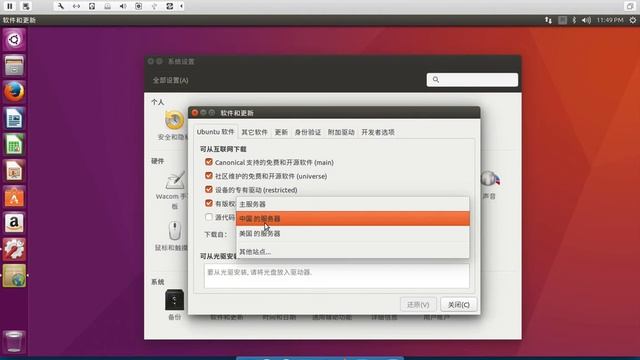
Task: Click the CD-ROM install list box
Action: click(337, 276)
